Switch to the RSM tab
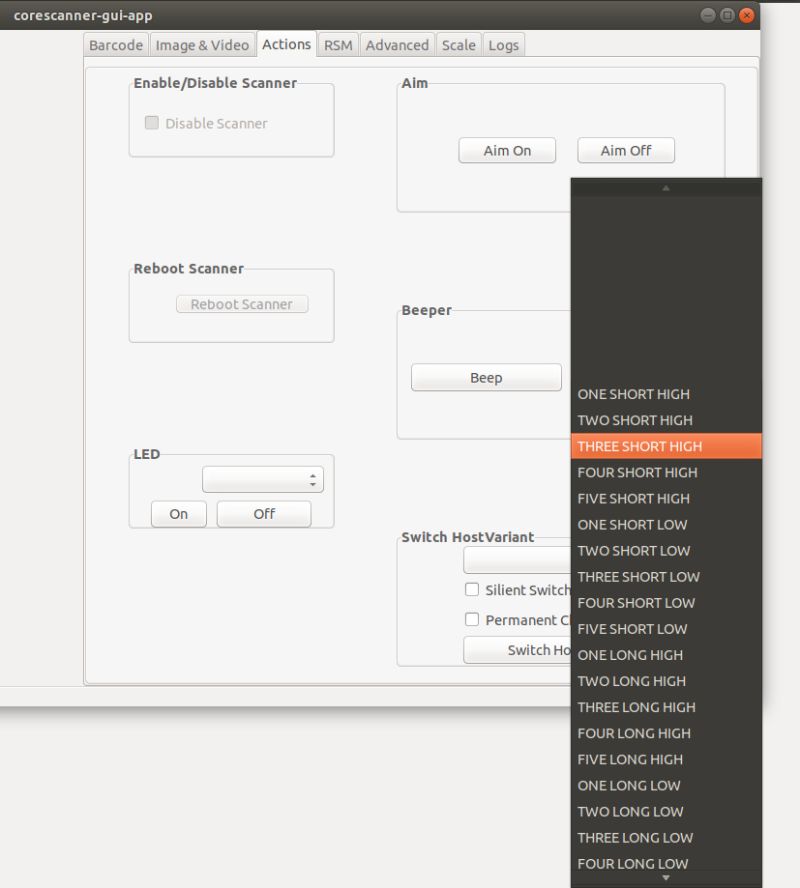Image resolution: width=800 pixels, height=888 pixels. tap(337, 44)
